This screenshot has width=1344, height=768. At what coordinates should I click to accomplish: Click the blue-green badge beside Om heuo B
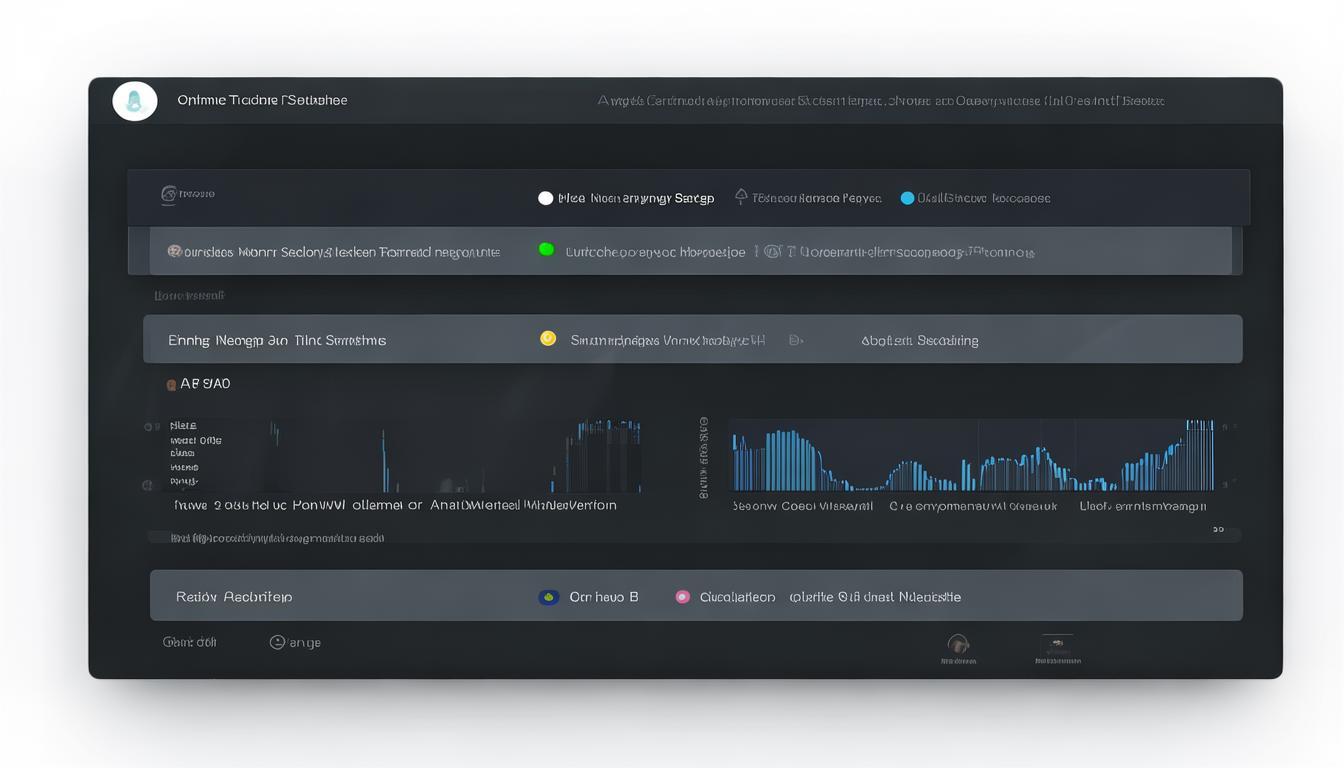click(x=548, y=597)
